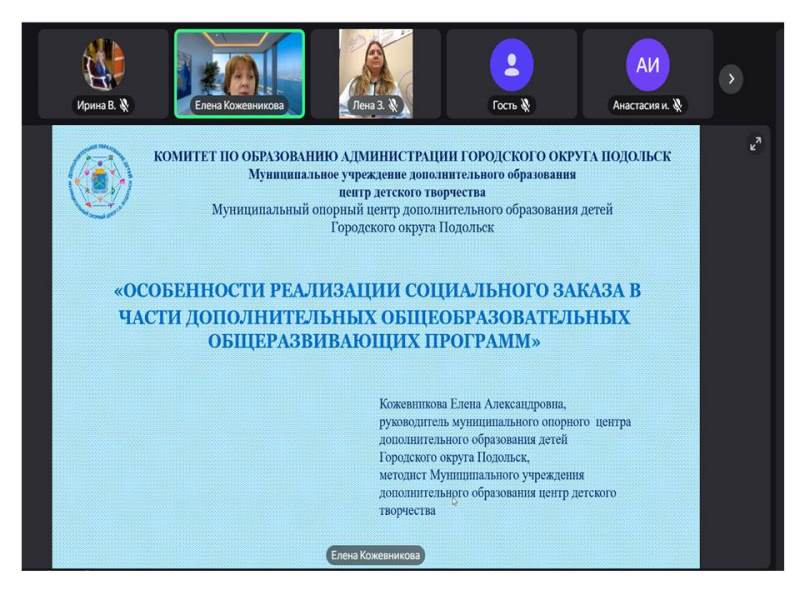This screenshot has width=800, height=600.
Task: Expand the shared presentation to fullscreen
Action: tap(756, 144)
